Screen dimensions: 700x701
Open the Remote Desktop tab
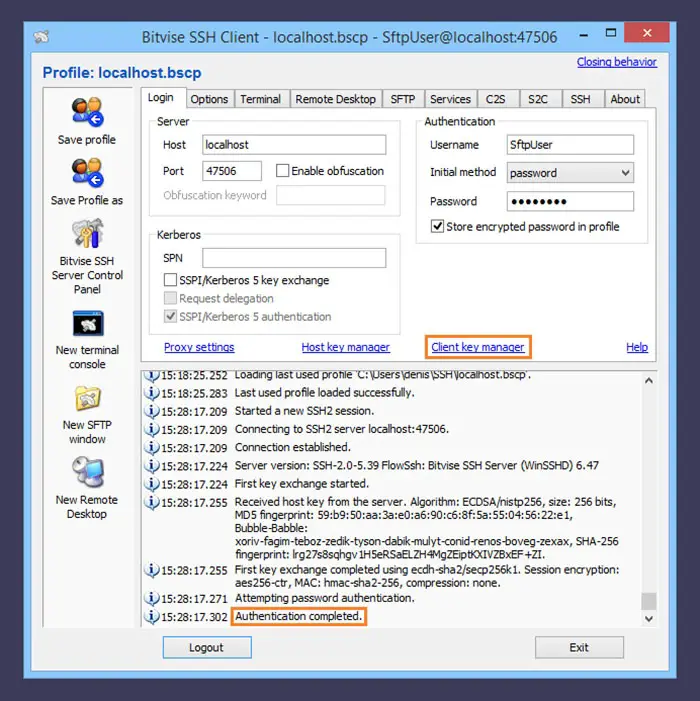click(x=336, y=99)
